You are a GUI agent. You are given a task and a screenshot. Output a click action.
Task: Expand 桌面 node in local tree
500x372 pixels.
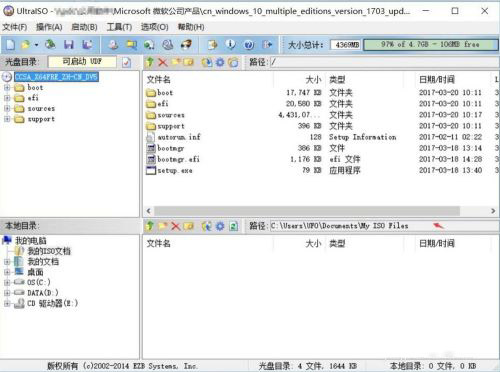(7, 272)
